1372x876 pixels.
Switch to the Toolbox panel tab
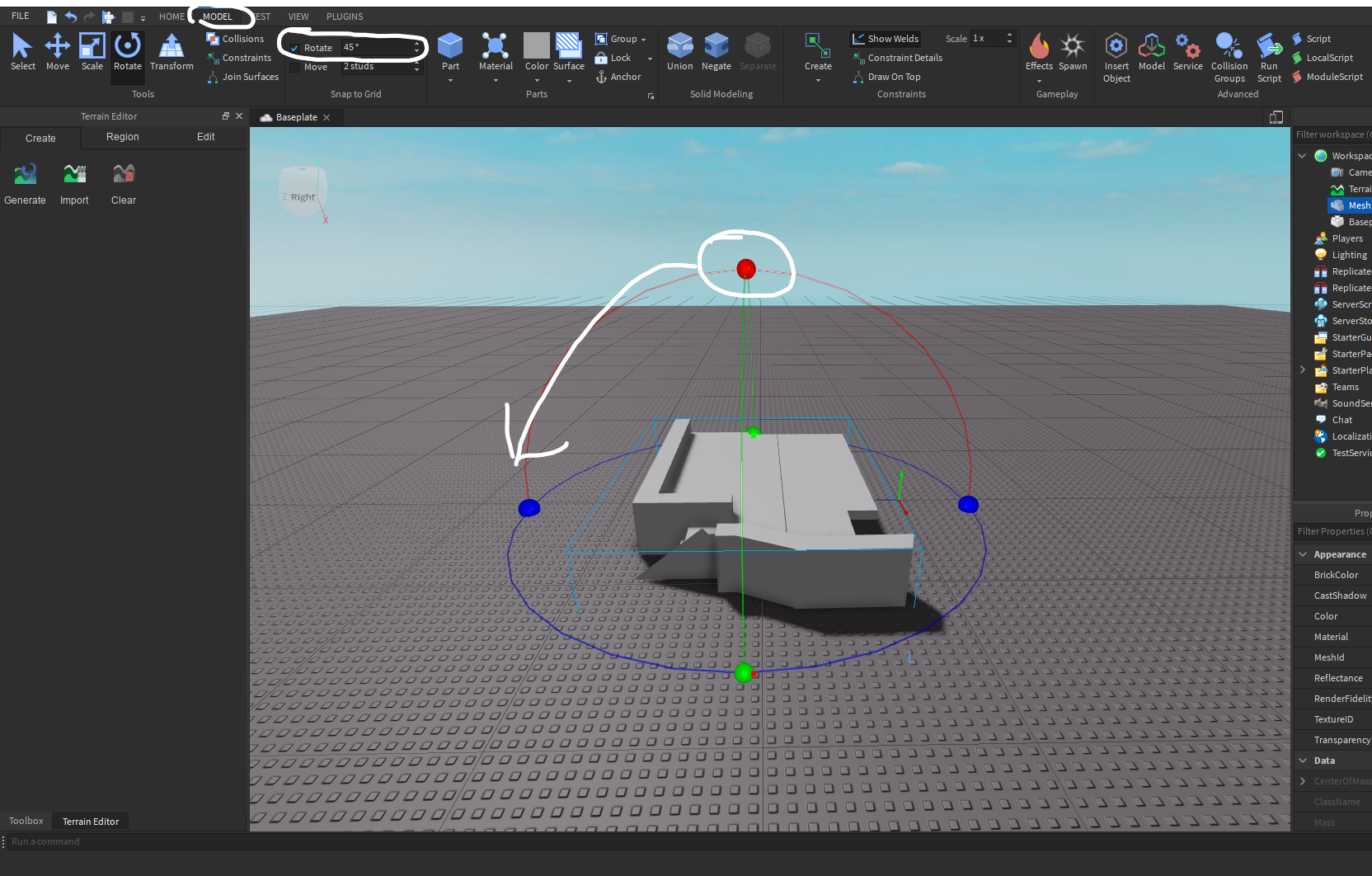pos(26,821)
